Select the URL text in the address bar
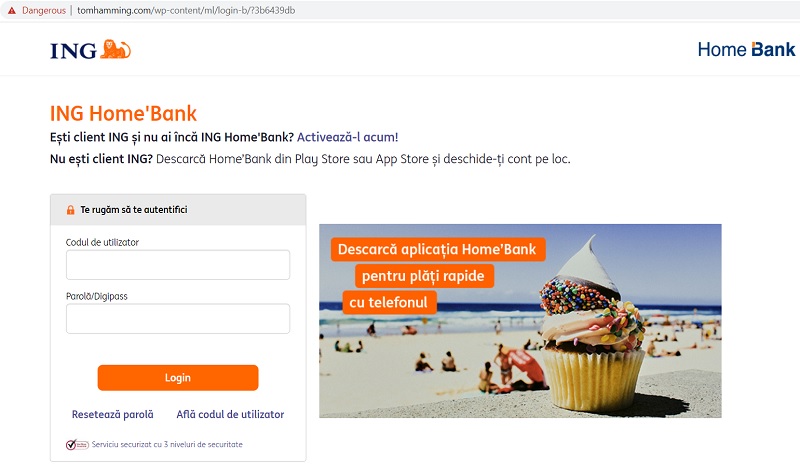The height and width of the screenshot is (471, 800). 186,10
